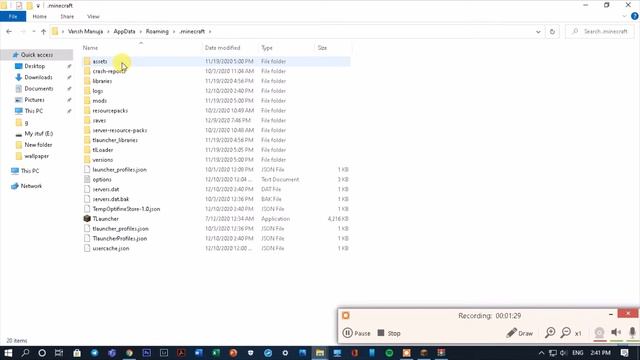Select the usercache.json file
This screenshot has height=360, width=640.
click(111, 248)
